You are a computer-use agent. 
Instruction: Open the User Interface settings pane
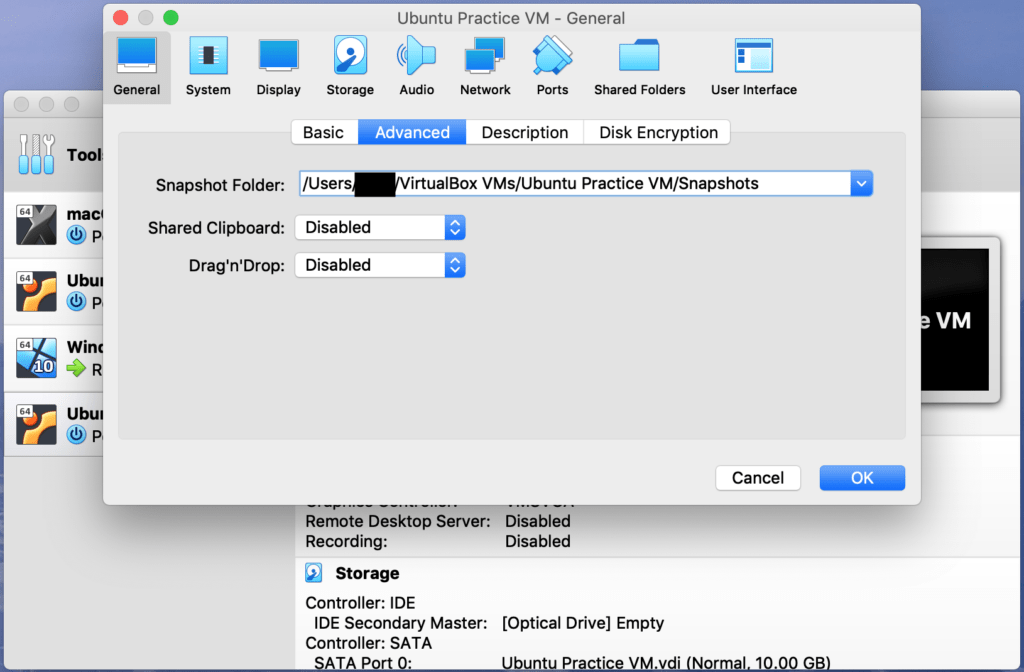754,68
